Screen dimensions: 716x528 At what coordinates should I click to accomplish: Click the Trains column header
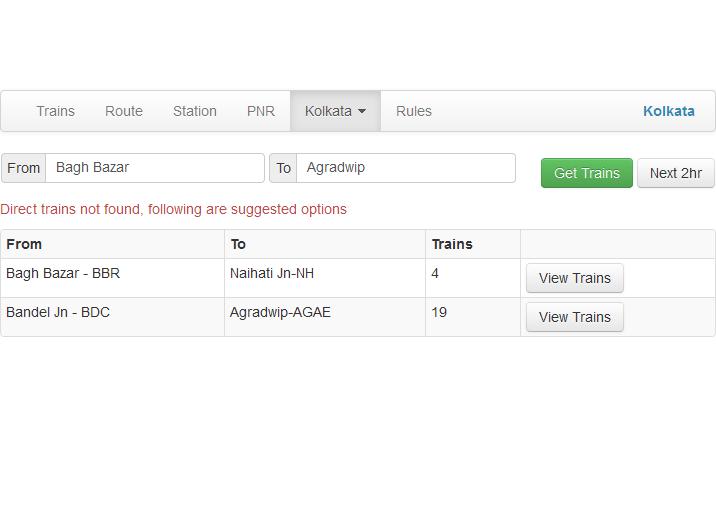(x=452, y=244)
